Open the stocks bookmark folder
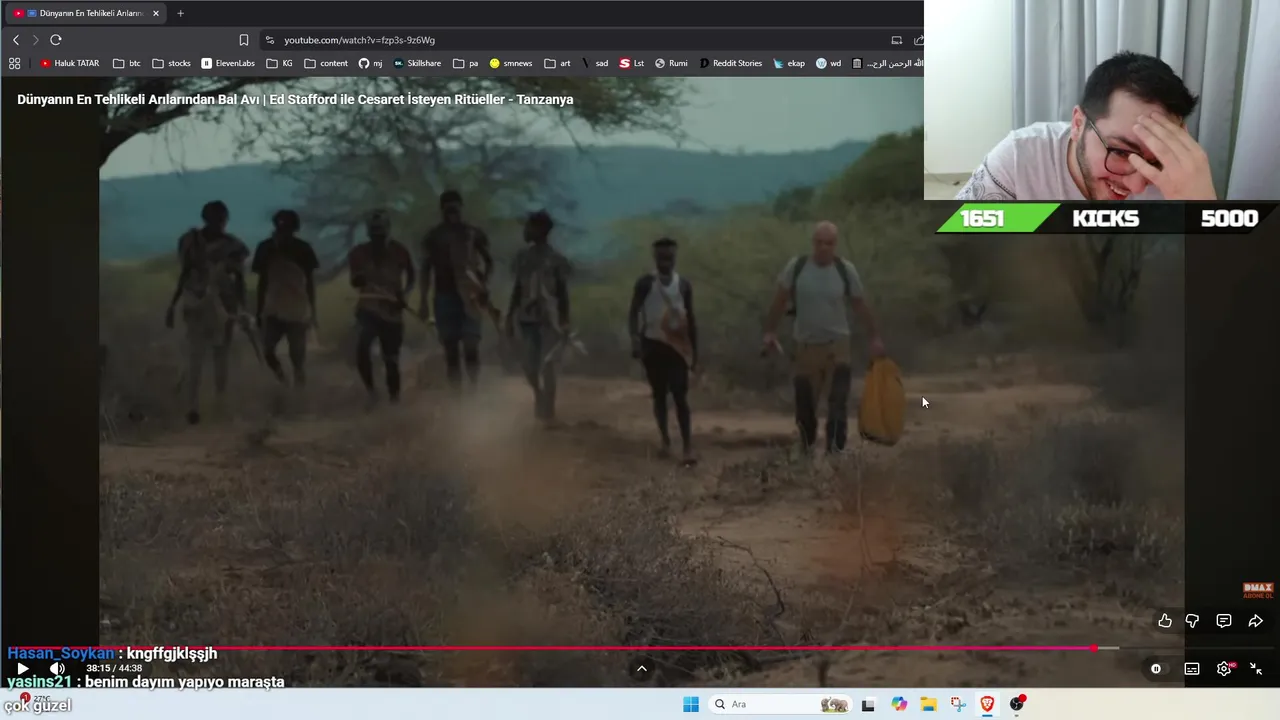The image size is (1280, 720). coord(171,63)
